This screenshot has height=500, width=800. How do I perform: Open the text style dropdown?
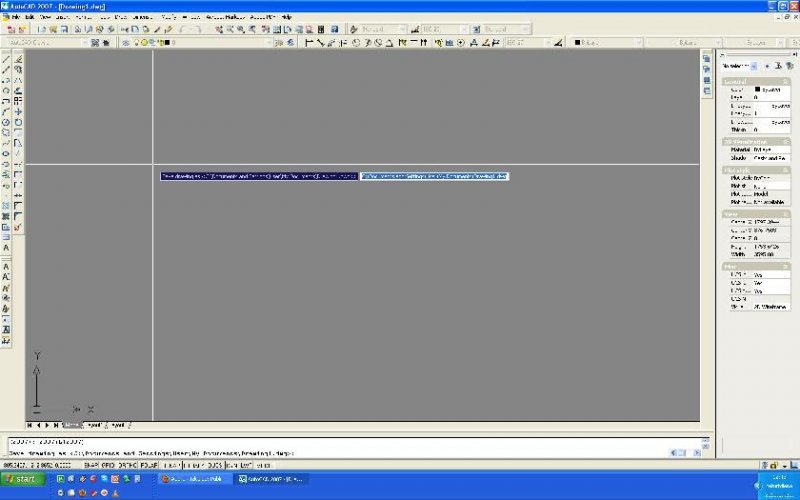[402, 29]
